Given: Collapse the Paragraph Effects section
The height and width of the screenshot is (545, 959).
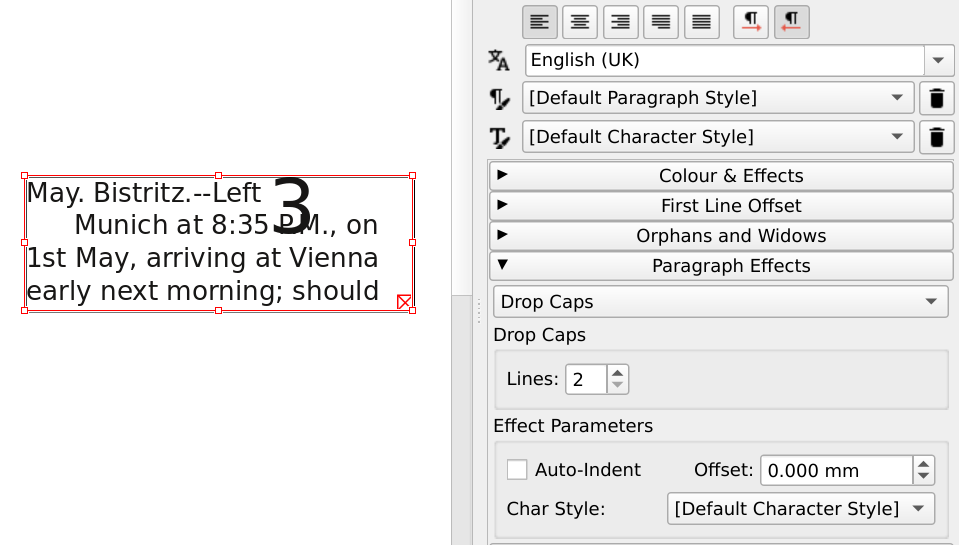Looking at the screenshot, I should [721, 266].
